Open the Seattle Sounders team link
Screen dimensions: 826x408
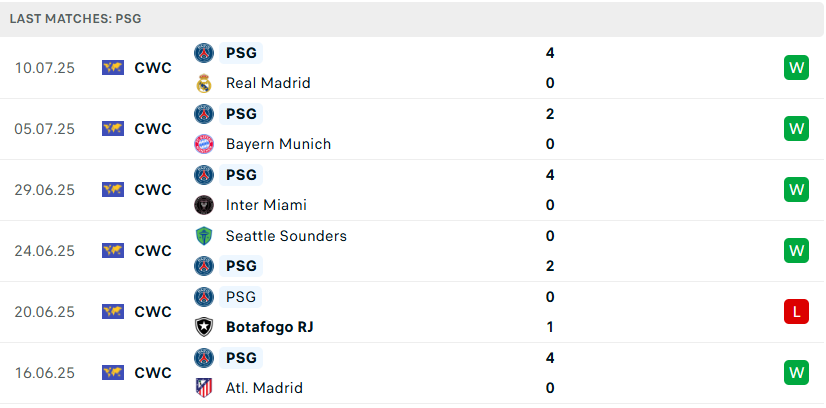(x=286, y=236)
